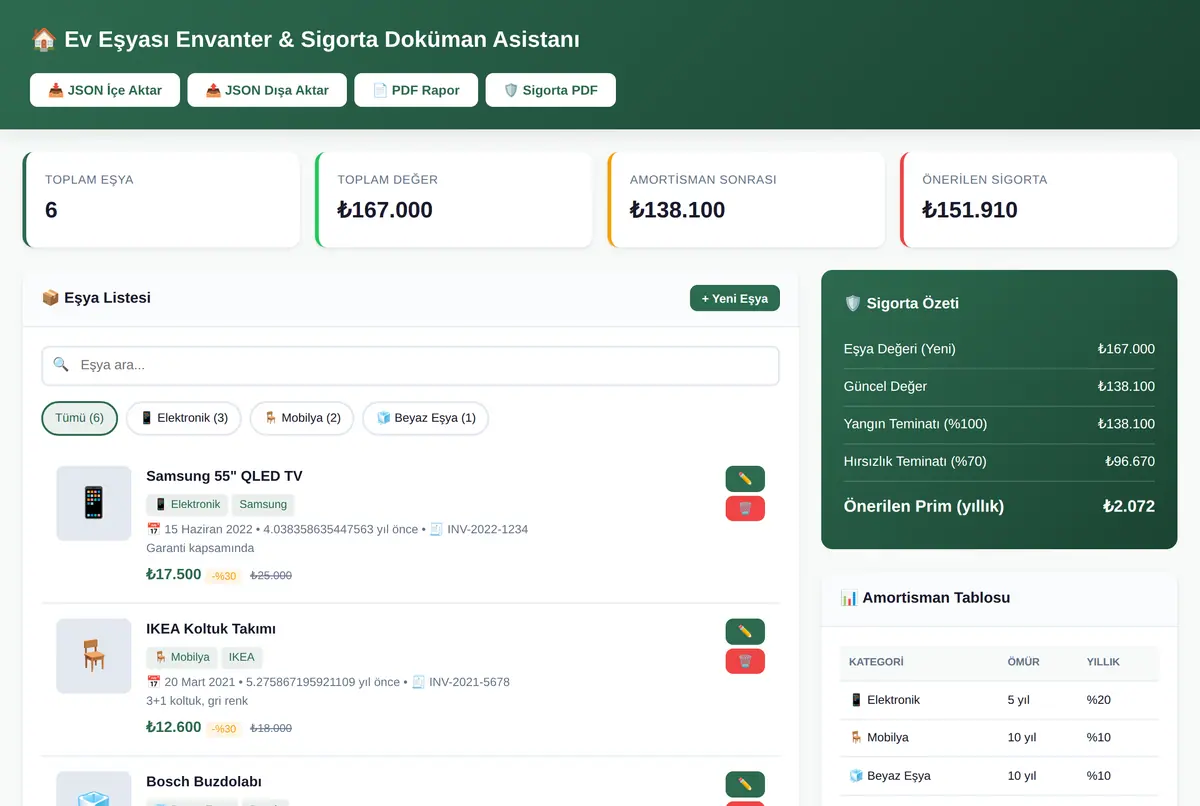
Task: Click the Beyaz Eşya row in Amortisman Tablosu
Action: pyautogui.click(x=999, y=776)
